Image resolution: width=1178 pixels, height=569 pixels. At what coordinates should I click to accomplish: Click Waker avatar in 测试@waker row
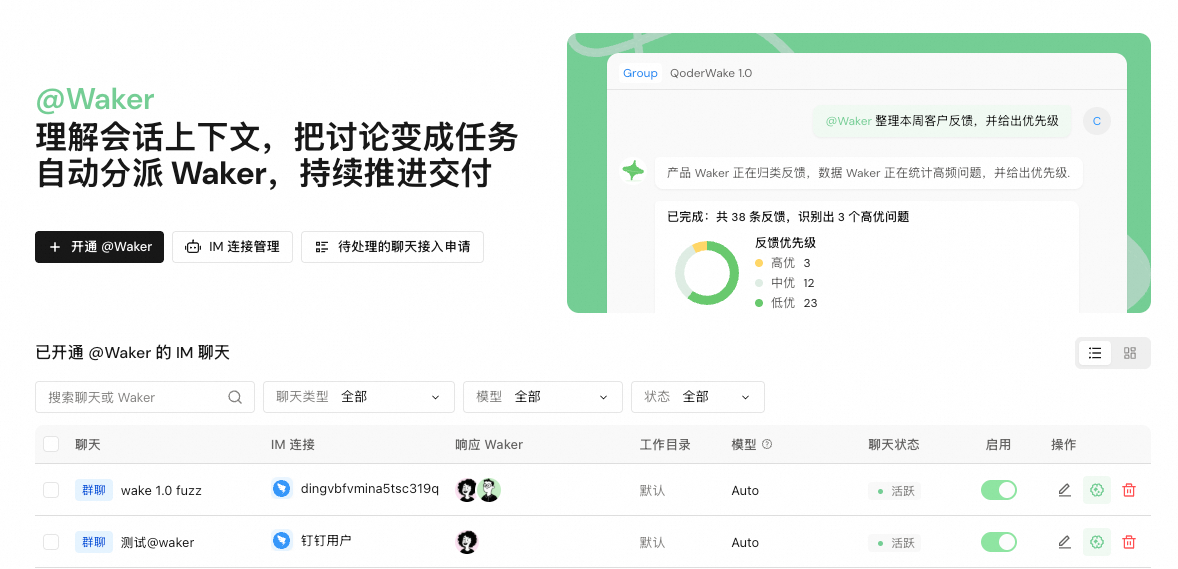pyautogui.click(x=467, y=542)
